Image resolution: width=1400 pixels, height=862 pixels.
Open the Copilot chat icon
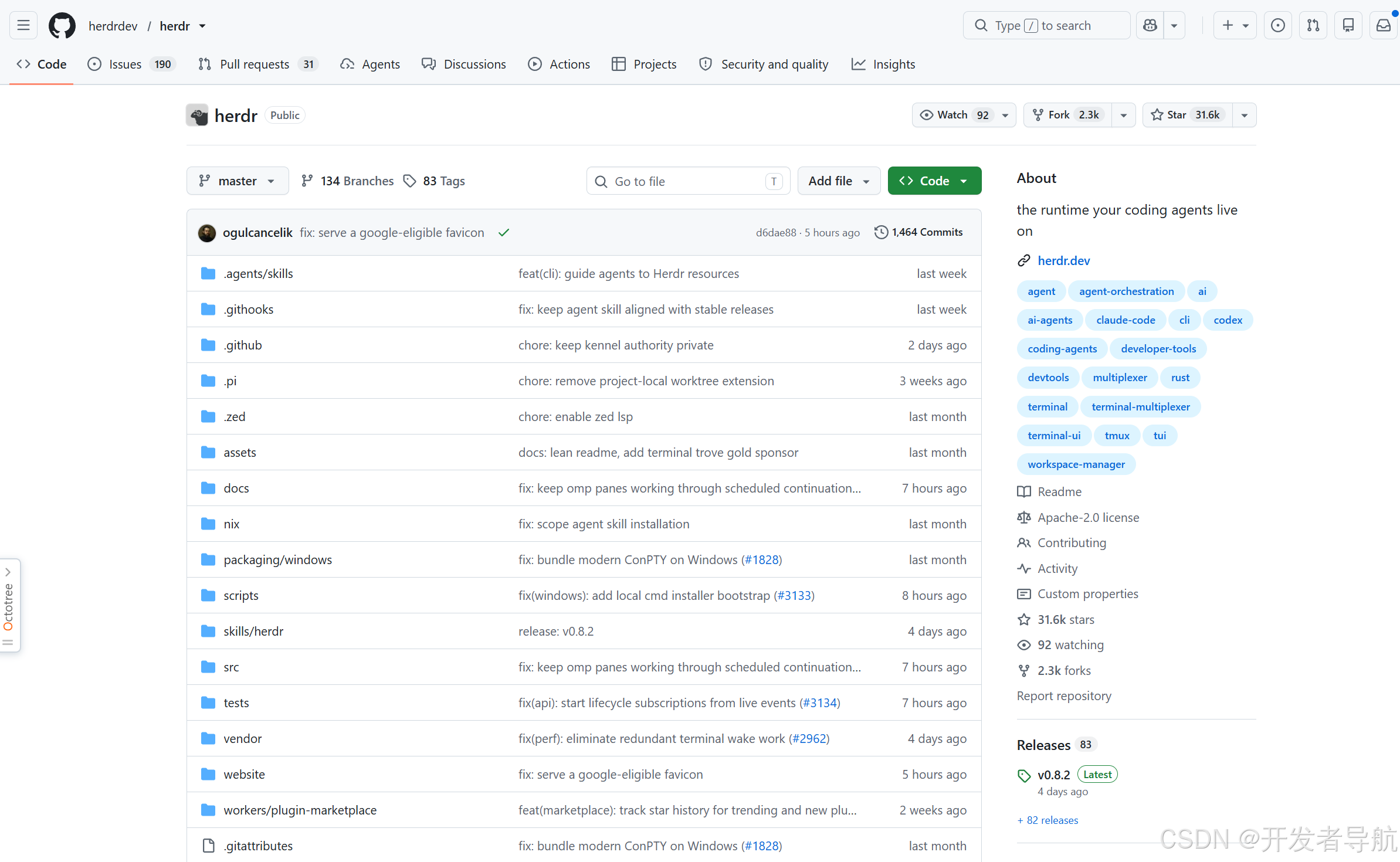[x=1150, y=25]
